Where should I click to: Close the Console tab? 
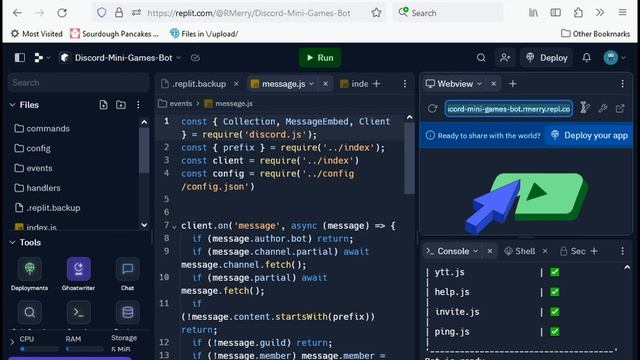click(490, 251)
